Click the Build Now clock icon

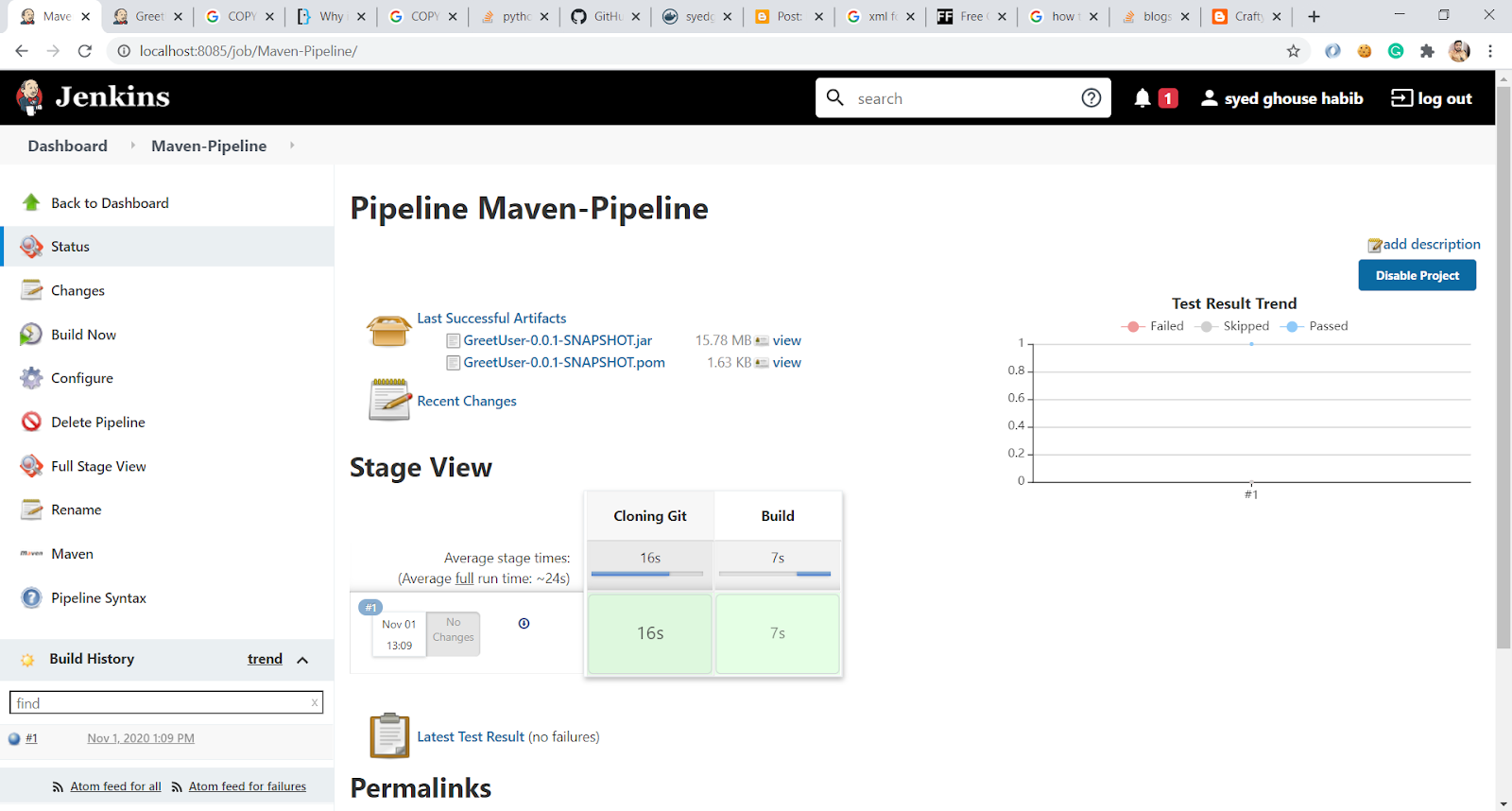point(31,335)
